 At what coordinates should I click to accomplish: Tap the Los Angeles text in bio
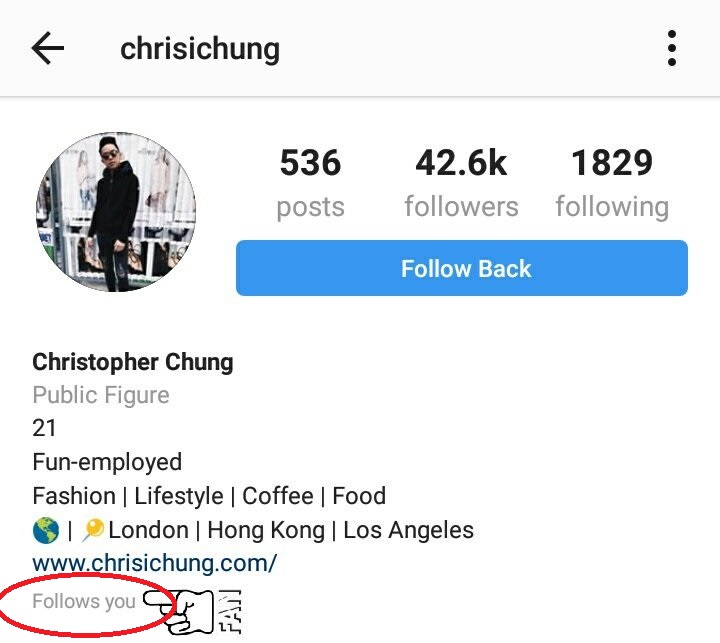[409, 530]
